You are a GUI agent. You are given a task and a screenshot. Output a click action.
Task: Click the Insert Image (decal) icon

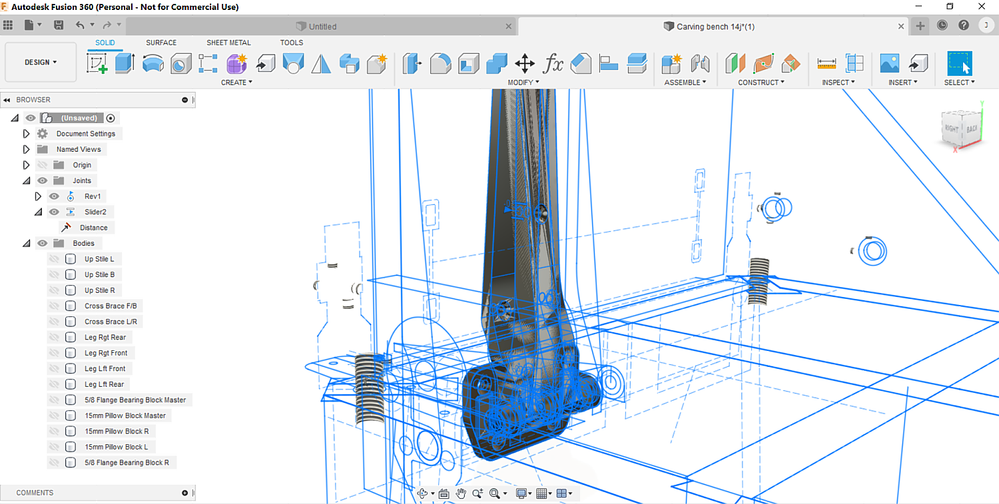pyautogui.click(x=889, y=63)
